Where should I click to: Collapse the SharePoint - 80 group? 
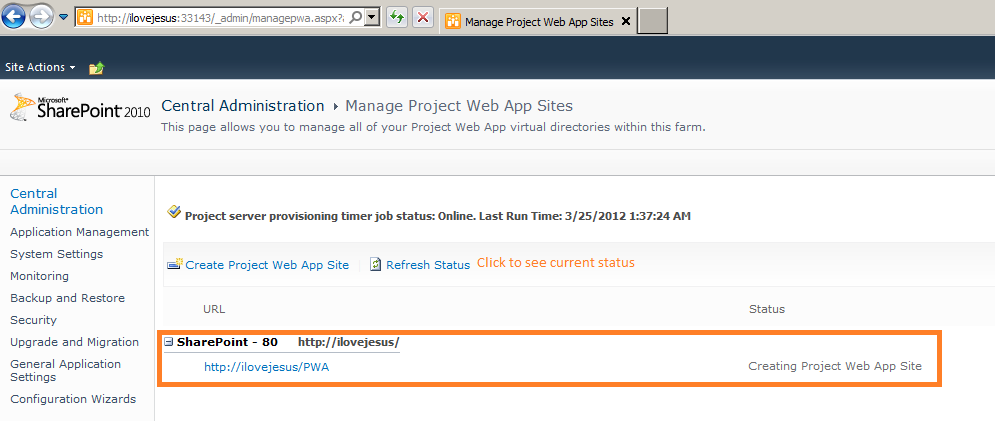(169, 342)
